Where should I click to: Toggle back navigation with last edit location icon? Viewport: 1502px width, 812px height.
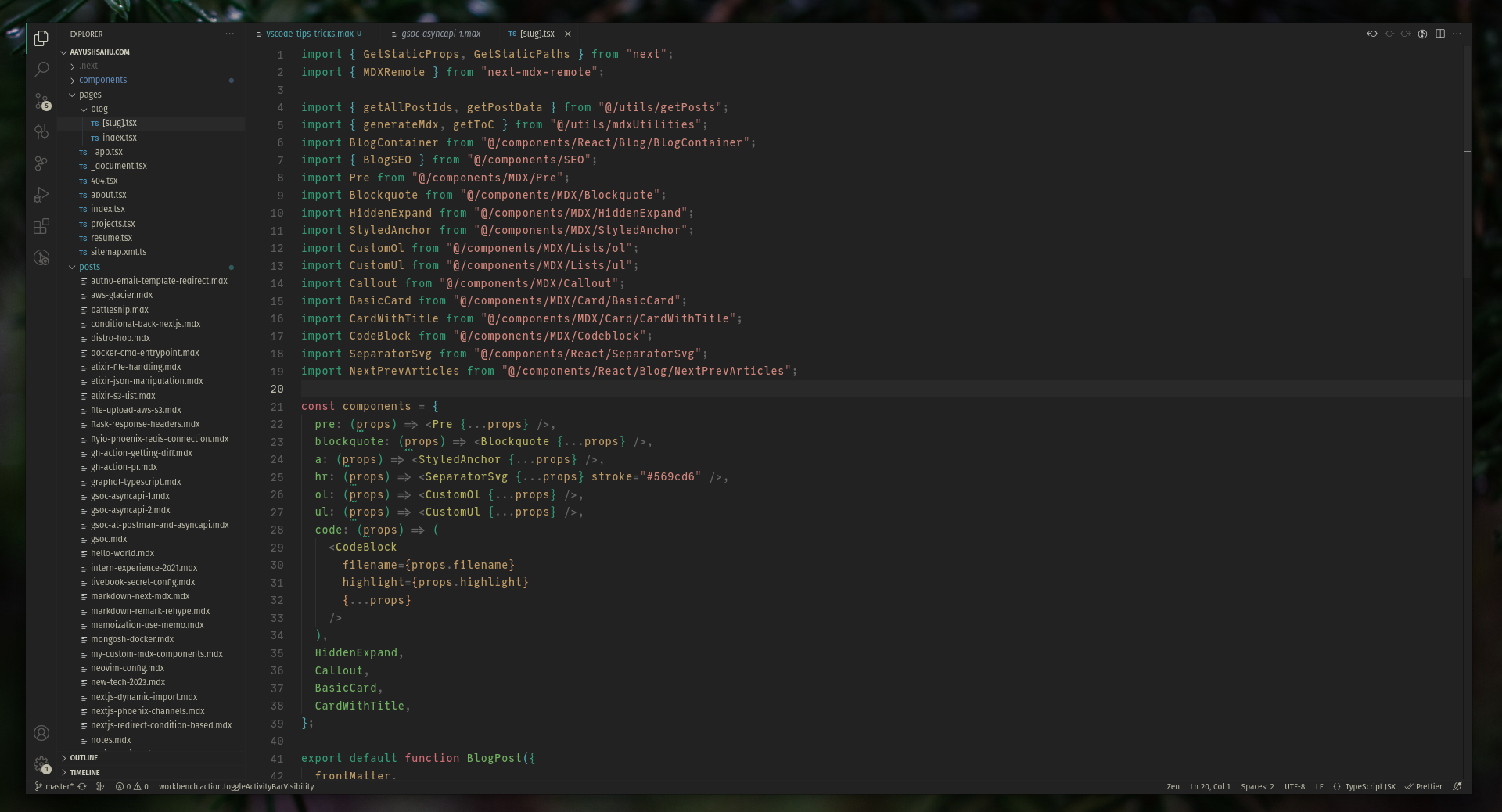coord(1371,34)
